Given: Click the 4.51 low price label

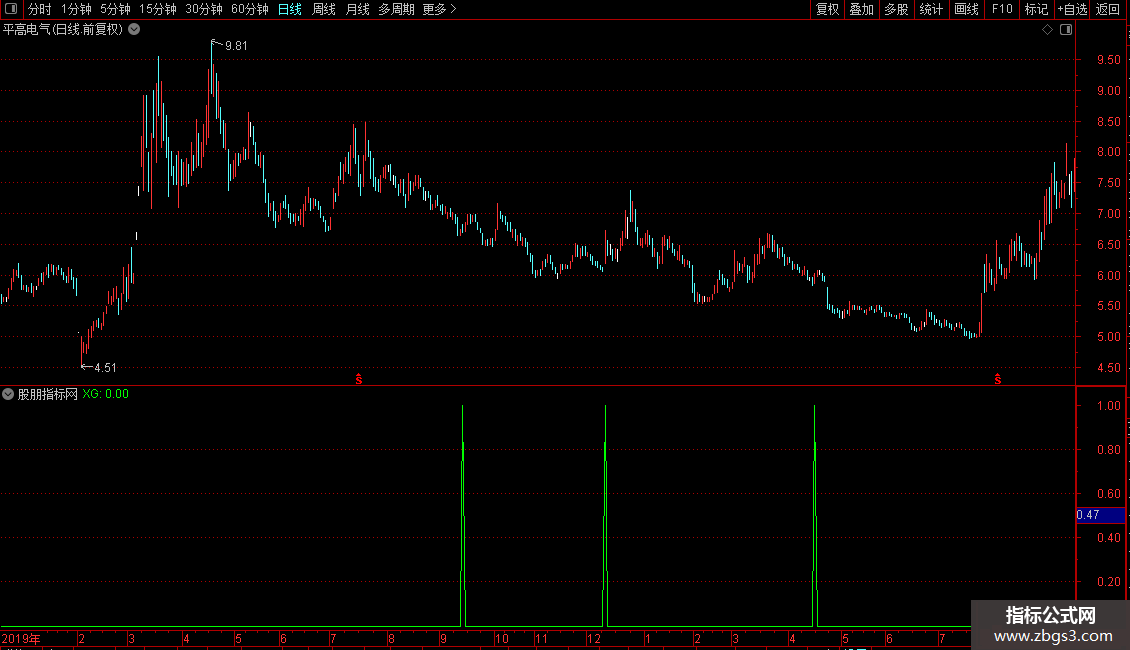Looking at the screenshot, I should tap(105, 368).
